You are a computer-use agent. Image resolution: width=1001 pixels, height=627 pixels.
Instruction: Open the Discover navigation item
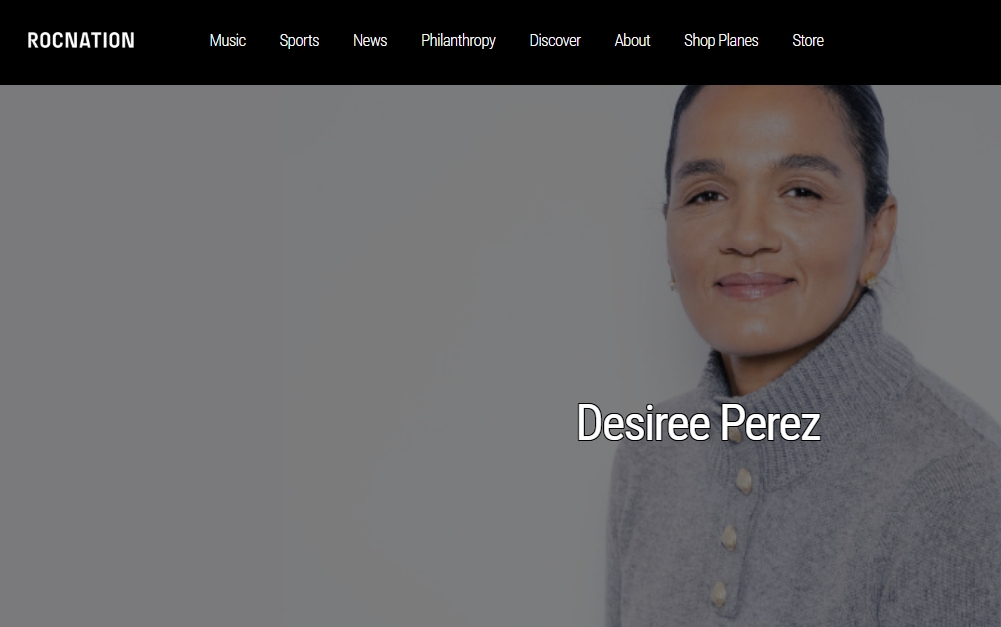(555, 40)
